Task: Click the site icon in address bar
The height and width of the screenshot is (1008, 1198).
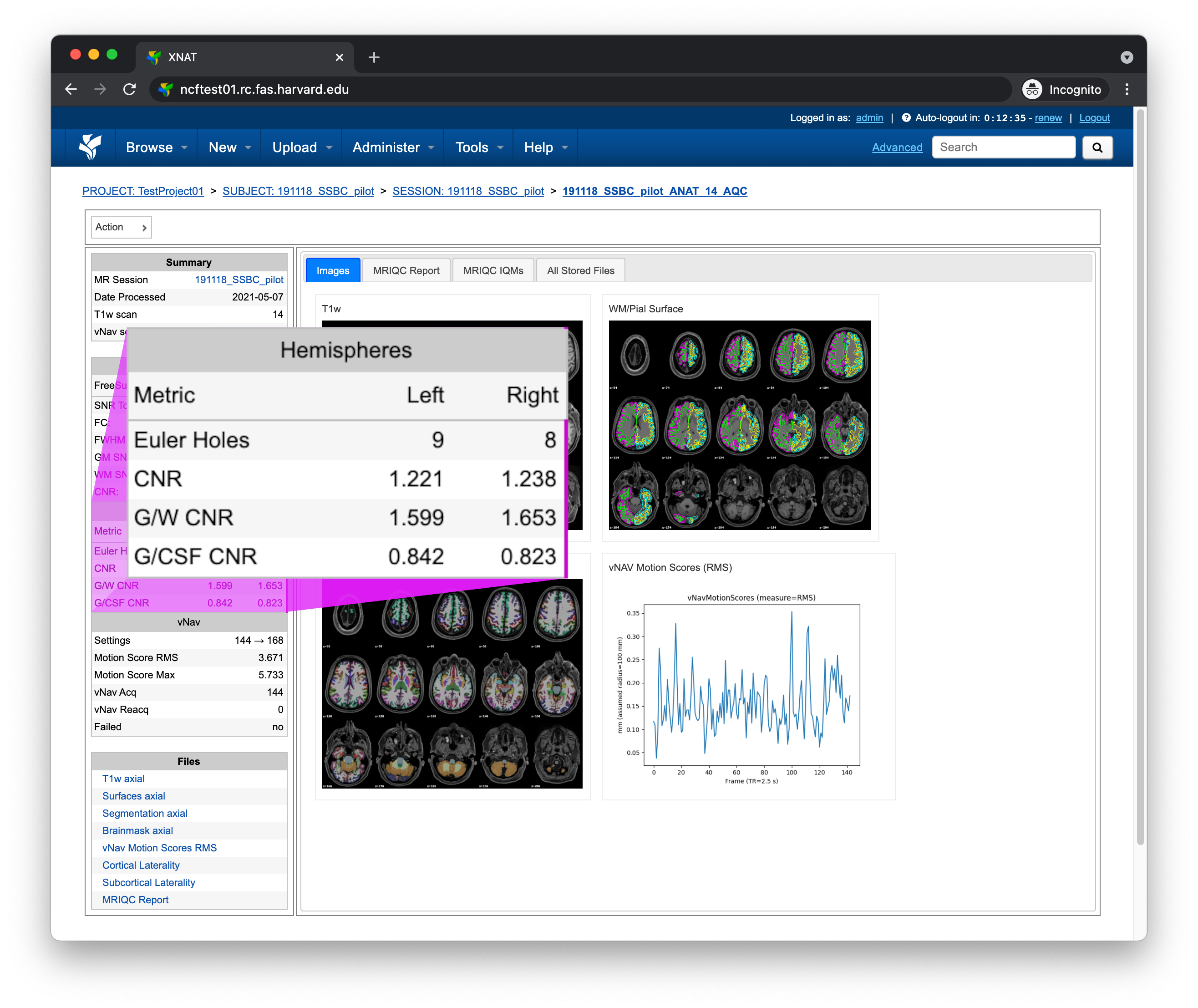Action: coord(166,89)
